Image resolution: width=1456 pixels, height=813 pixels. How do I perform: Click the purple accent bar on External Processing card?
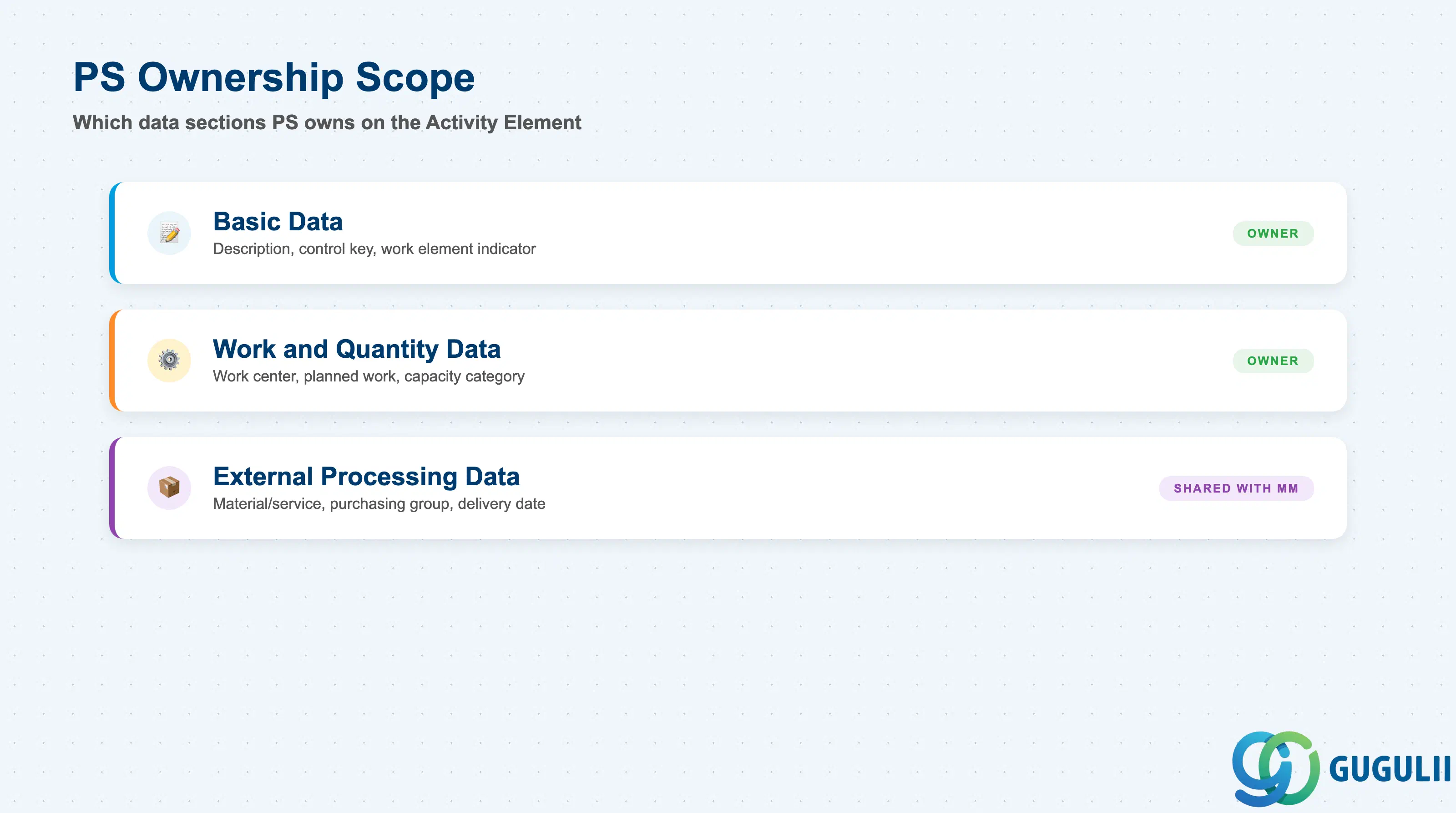(112, 488)
